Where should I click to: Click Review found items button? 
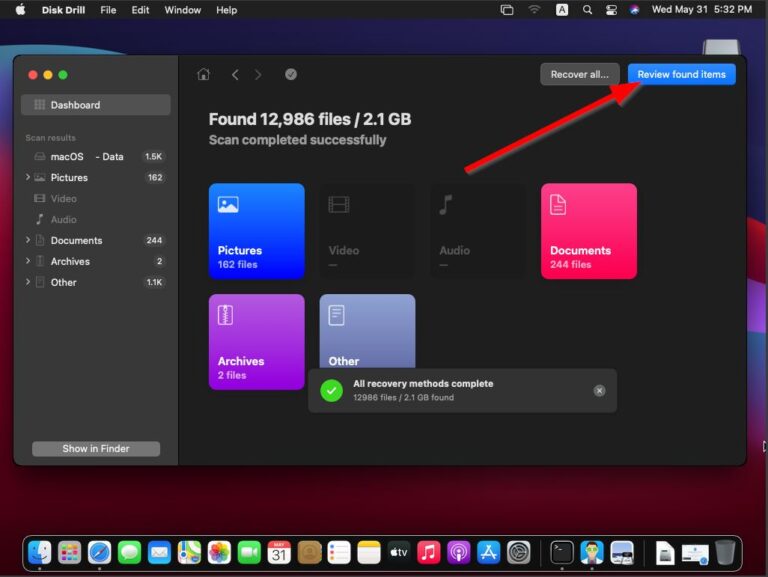(681, 74)
